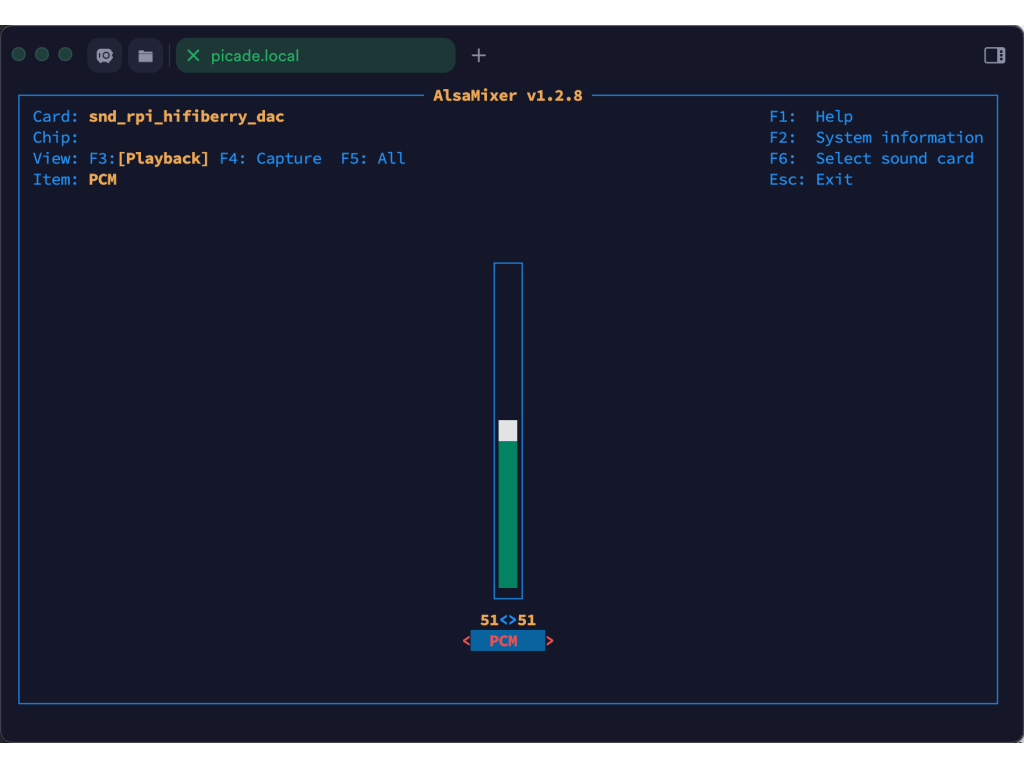Click the X icon on the picade.local tab
1024x768 pixels.
194,56
